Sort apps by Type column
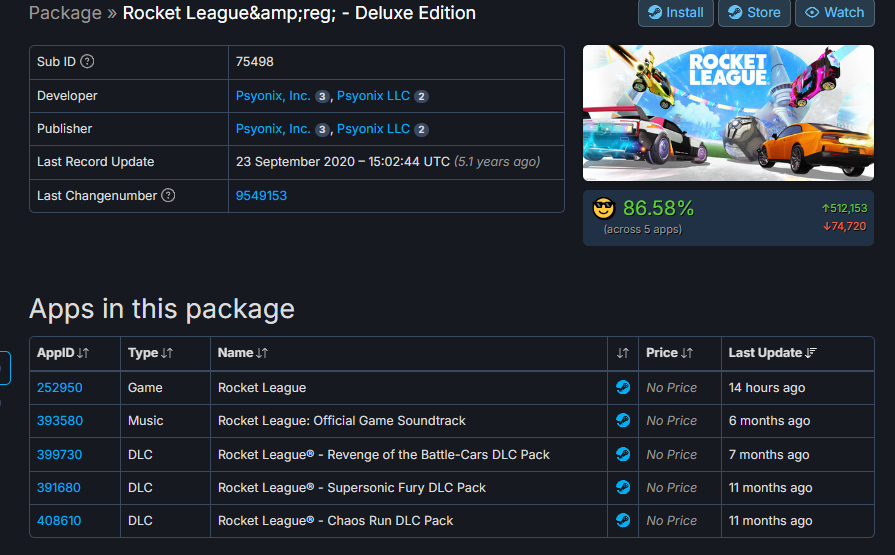The image size is (895, 555). 150,353
